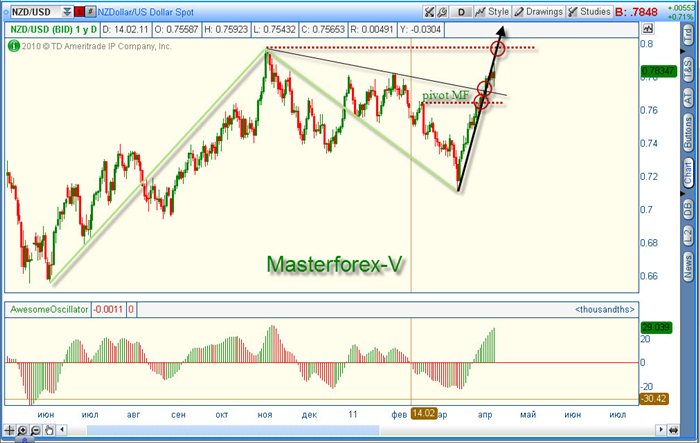700x443 pixels.
Task: Select the Chart side tab
Action: point(688,173)
